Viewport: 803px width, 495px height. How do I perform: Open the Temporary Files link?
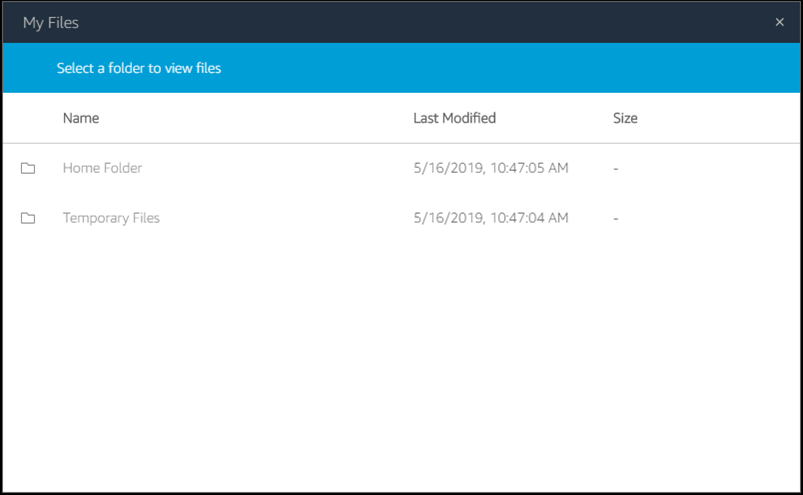click(111, 218)
